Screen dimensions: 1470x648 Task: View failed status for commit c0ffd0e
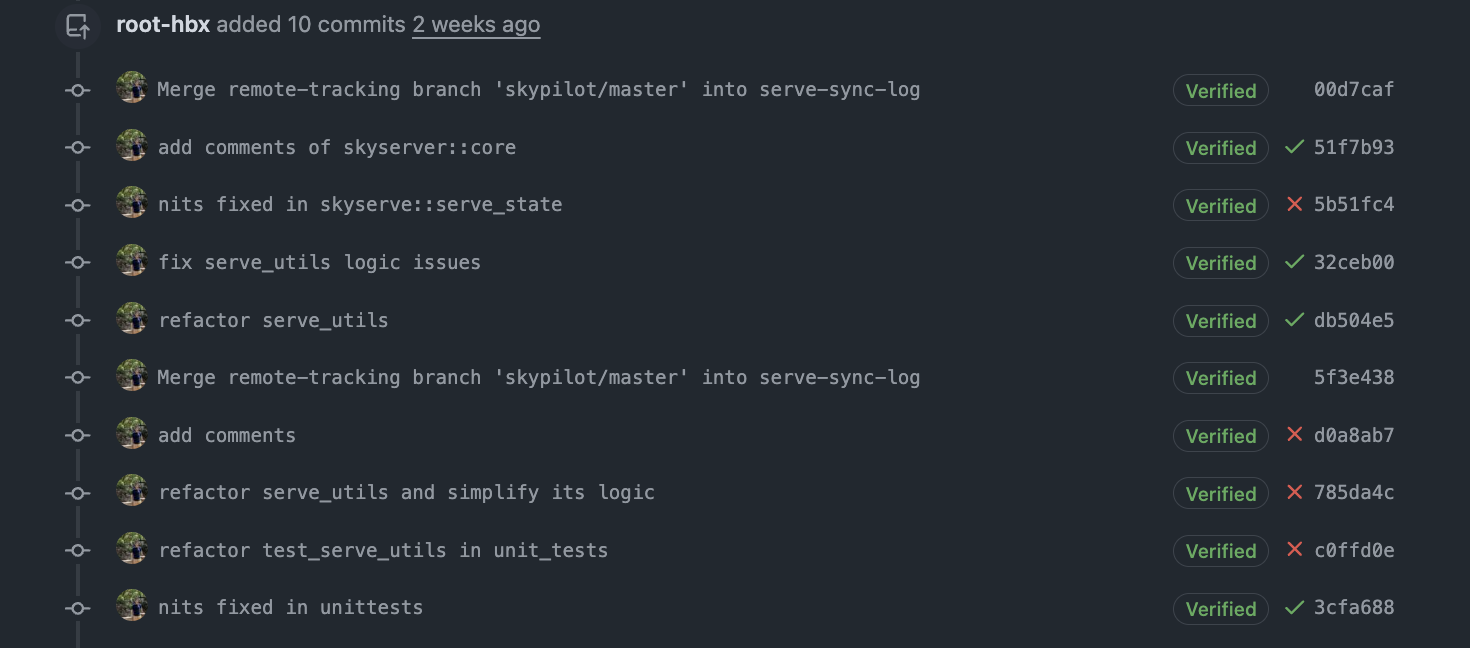[1294, 550]
